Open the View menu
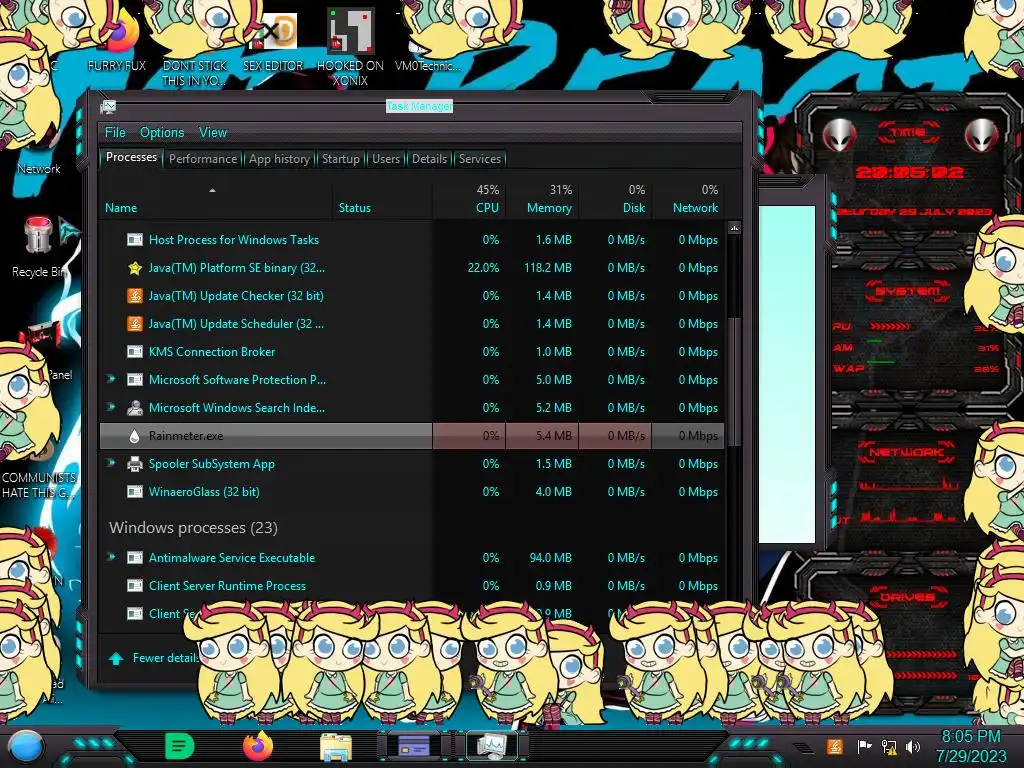This screenshot has height=768, width=1024. coord(213,133)
